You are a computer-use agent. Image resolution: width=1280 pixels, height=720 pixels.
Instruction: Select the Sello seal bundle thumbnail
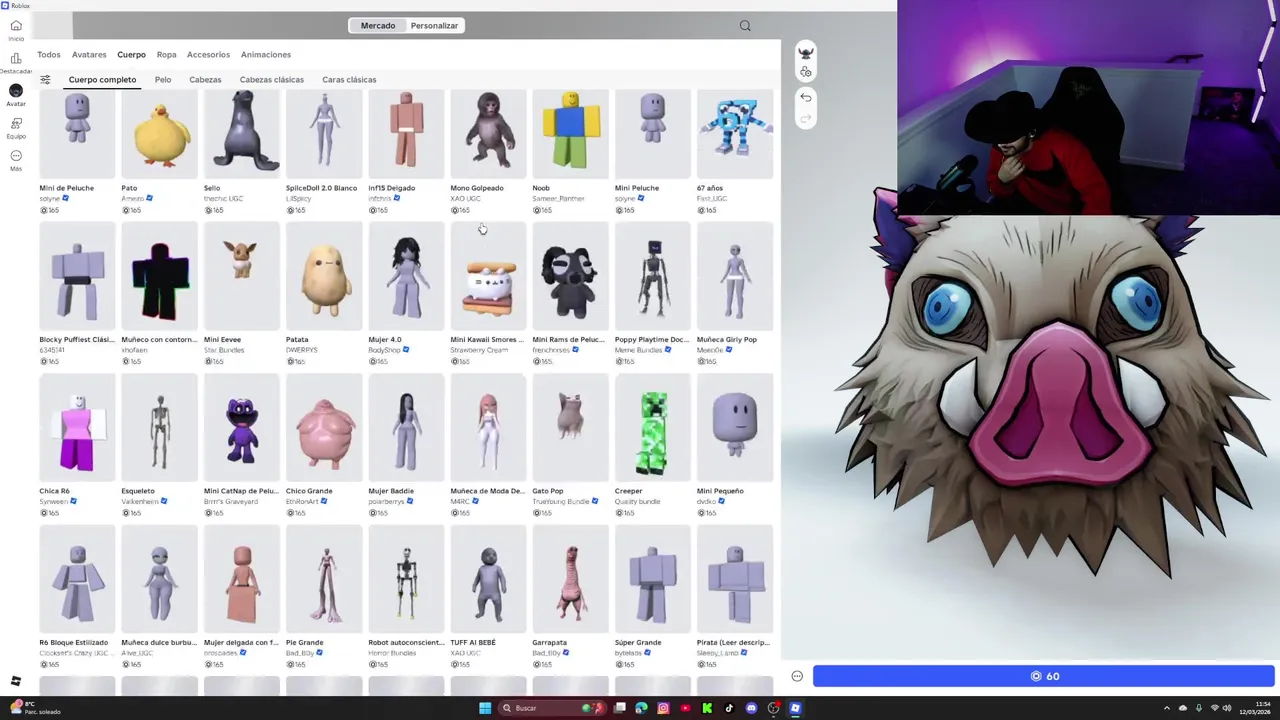(x=242, y=133)
